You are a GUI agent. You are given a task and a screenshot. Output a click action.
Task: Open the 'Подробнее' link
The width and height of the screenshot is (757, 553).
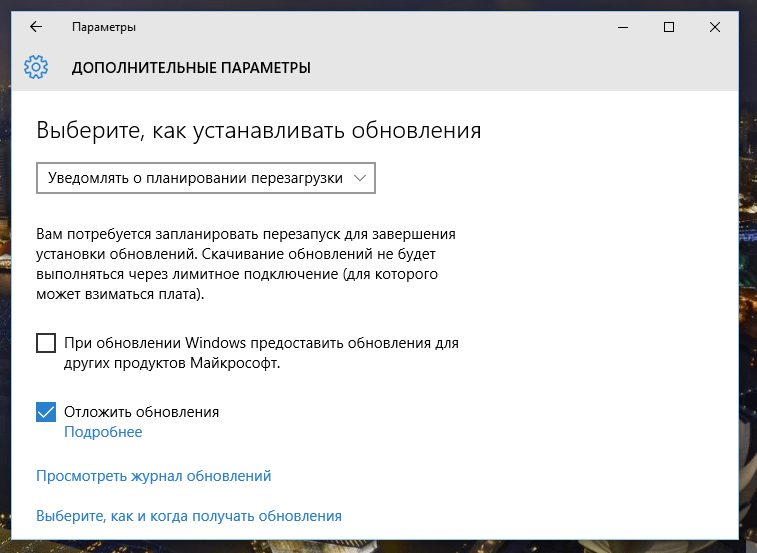click(x=103, y=432)
